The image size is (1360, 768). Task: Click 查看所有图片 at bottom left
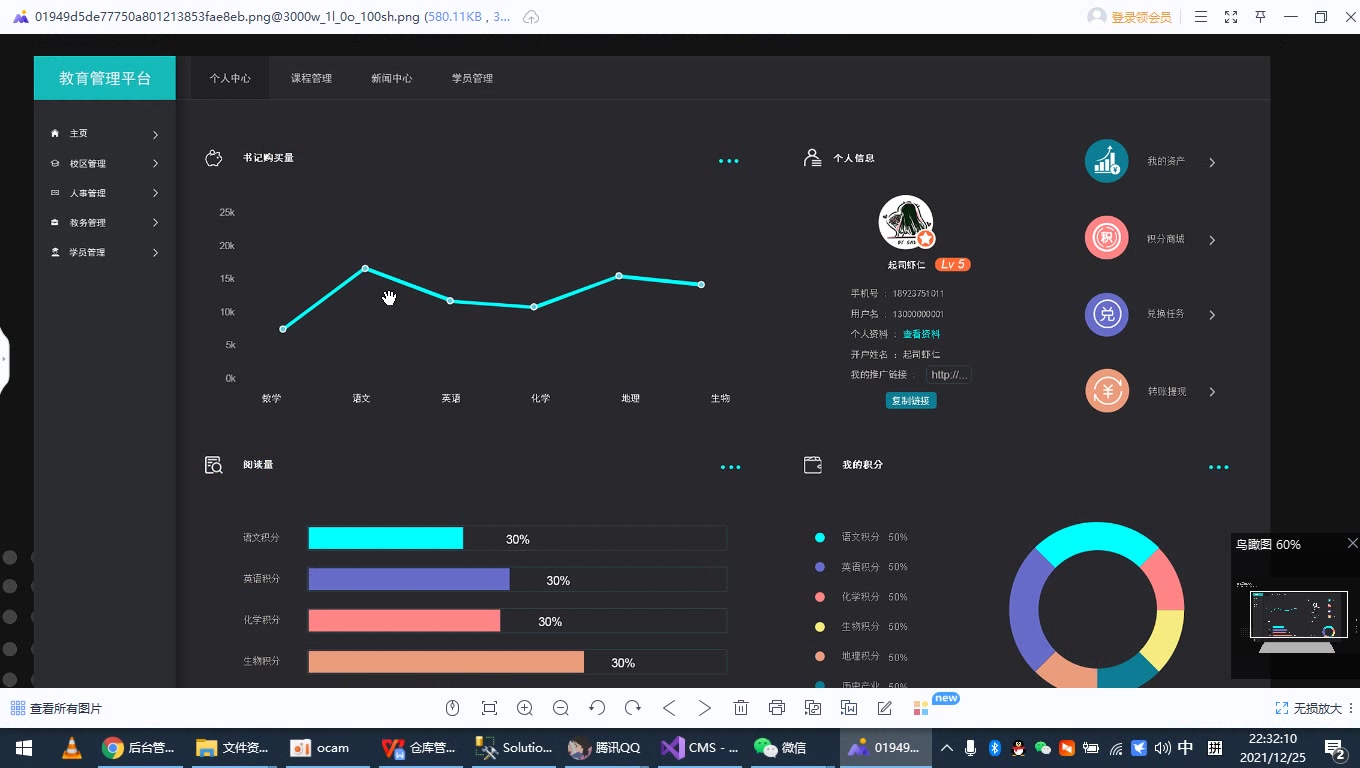click(57, 708)
